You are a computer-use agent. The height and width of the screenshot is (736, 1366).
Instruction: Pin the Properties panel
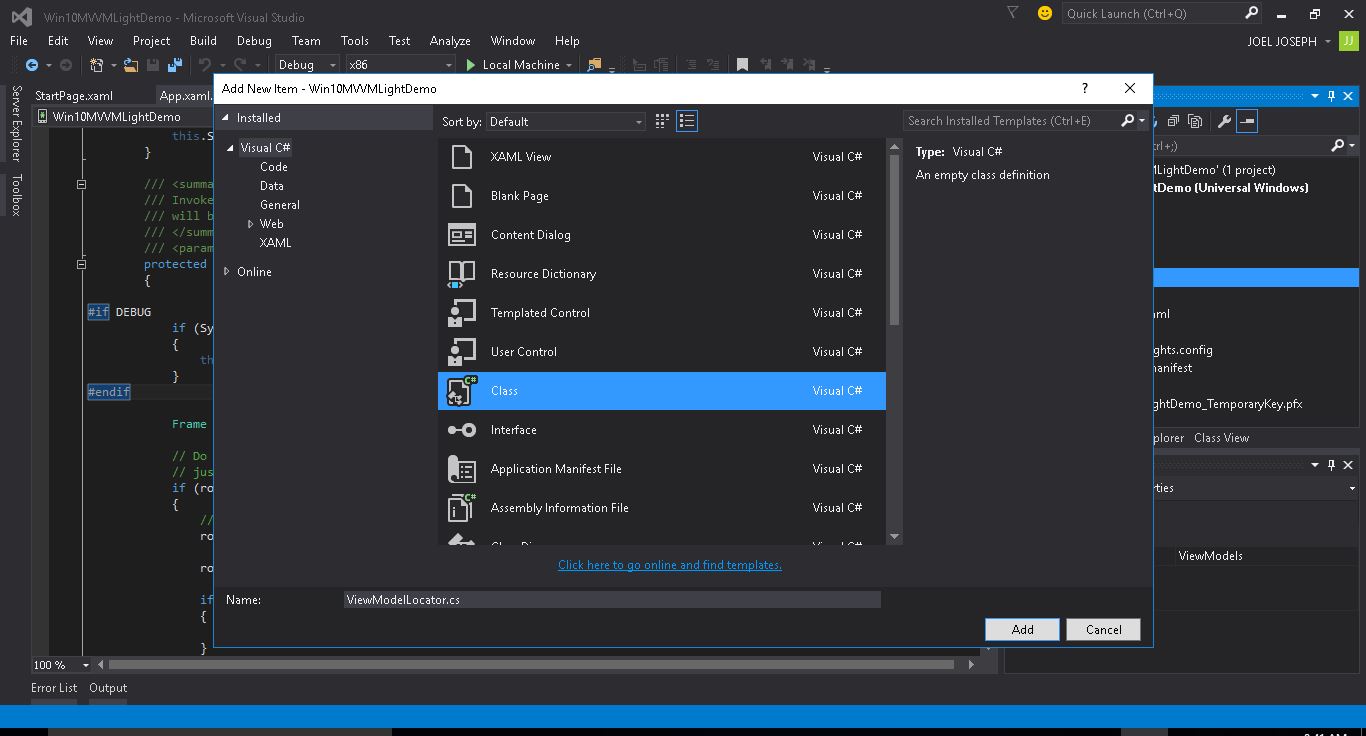click(1331, 465)
